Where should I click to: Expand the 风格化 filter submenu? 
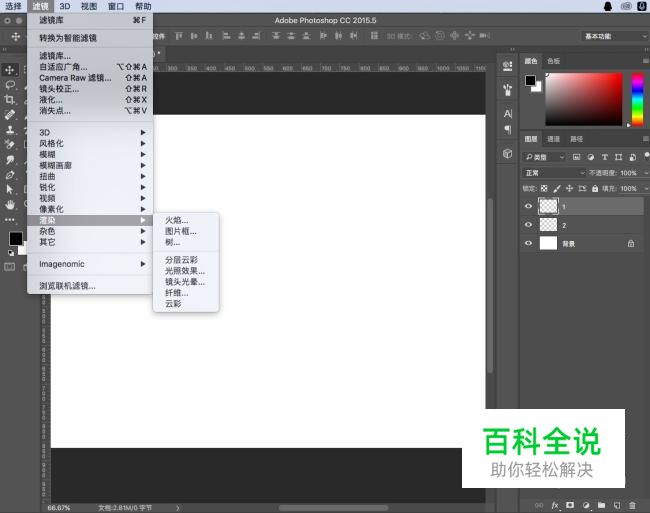tap(90, 143)
